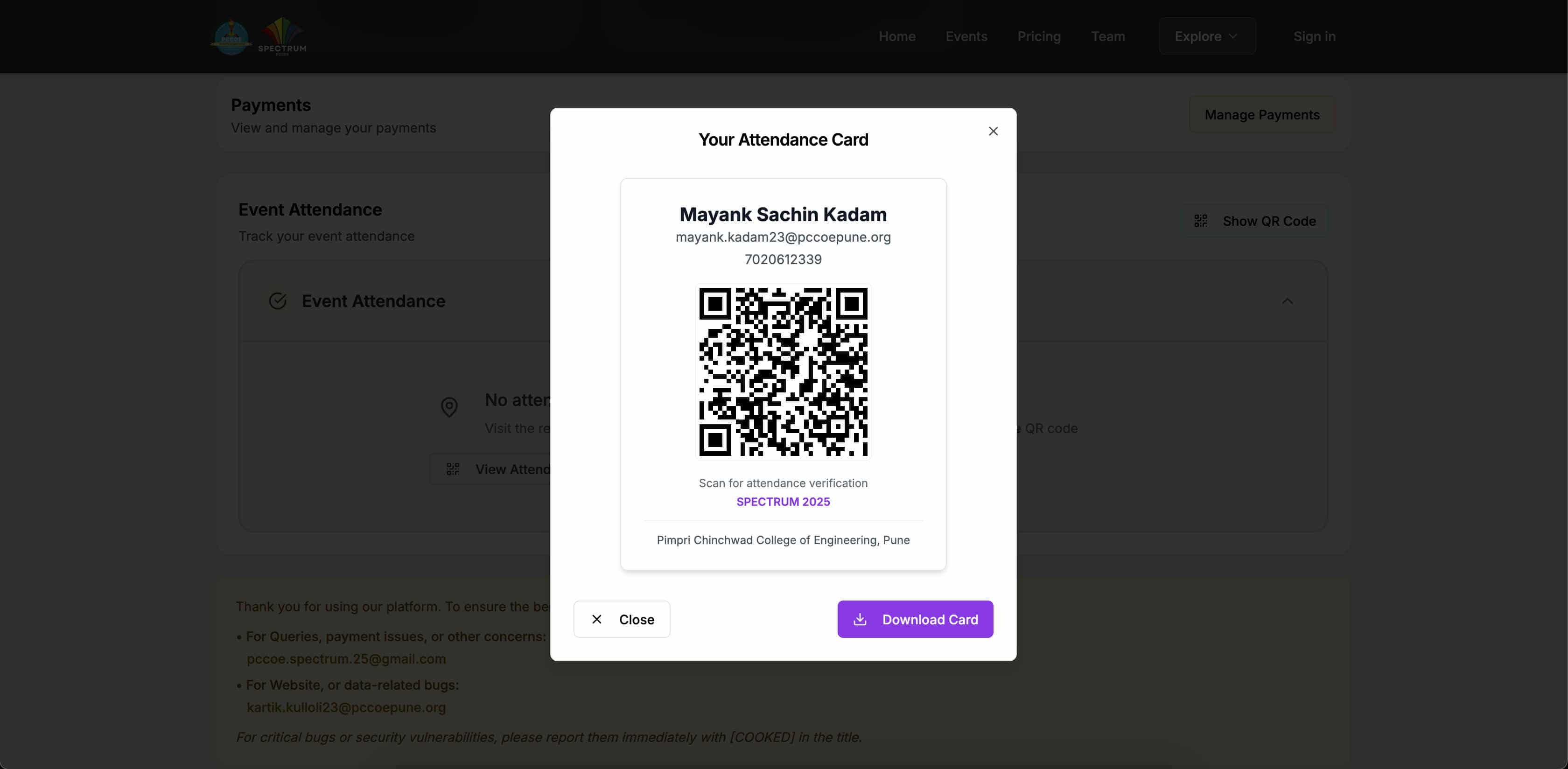Click the location pin icon
Screen dimensions: 1568x769
449,407
